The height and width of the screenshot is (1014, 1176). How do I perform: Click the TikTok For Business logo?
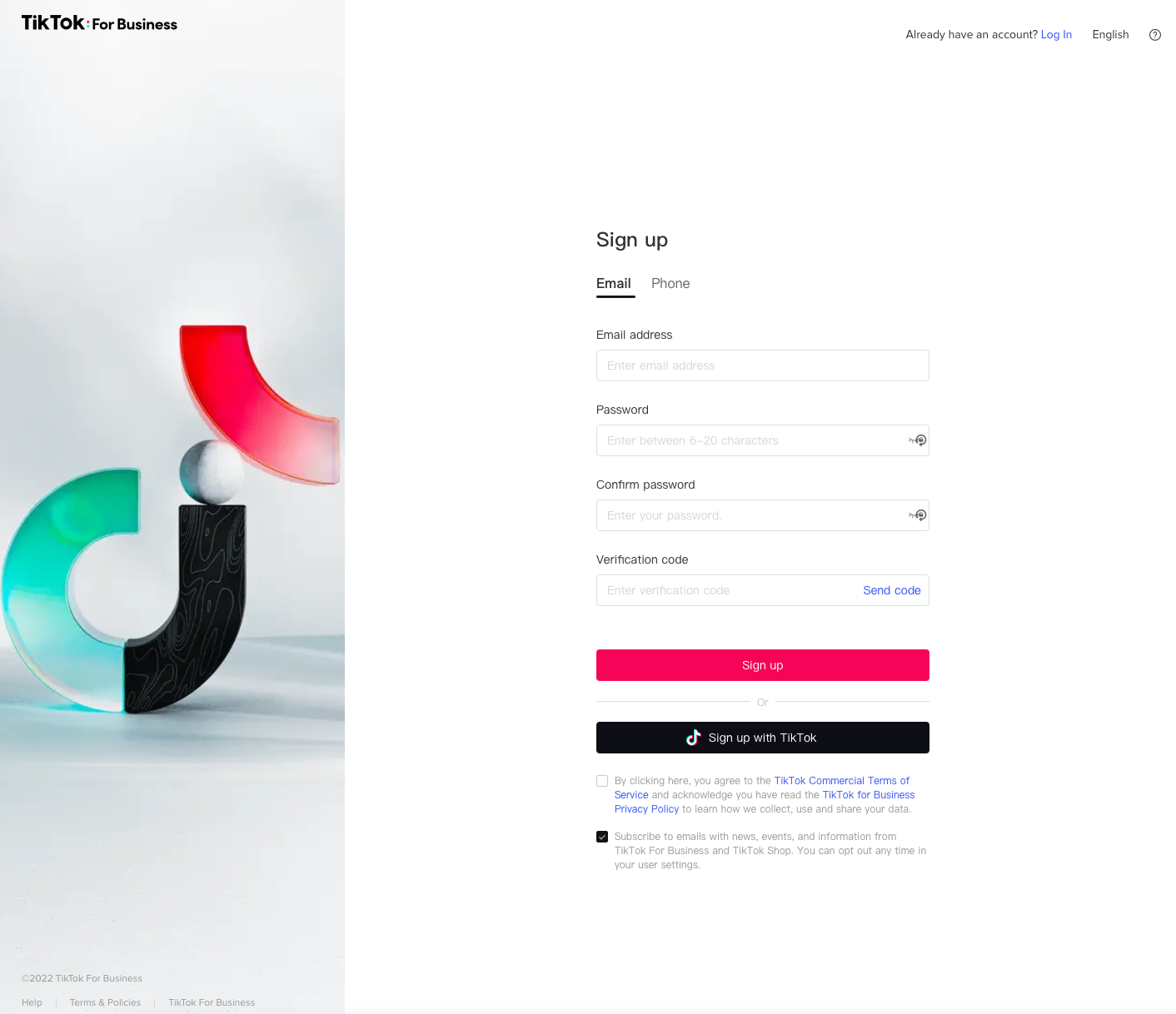click(x=99, y=23)
